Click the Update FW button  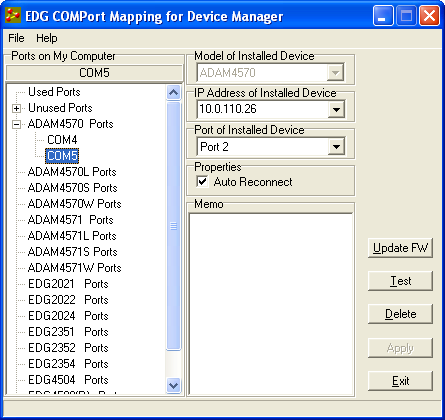coord(400,248)
